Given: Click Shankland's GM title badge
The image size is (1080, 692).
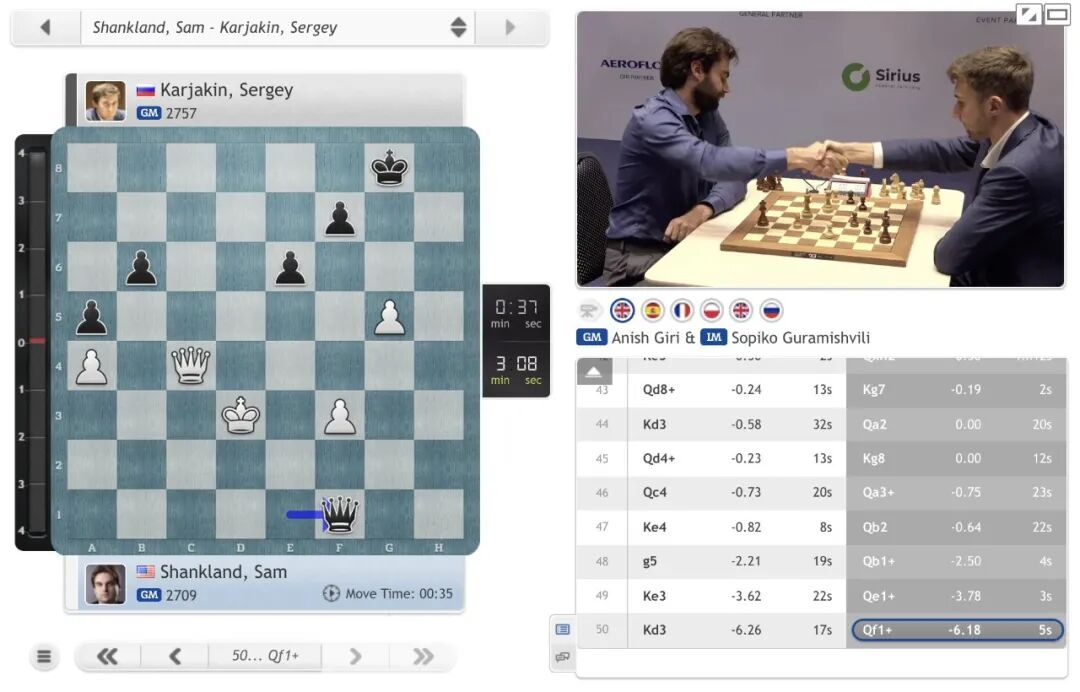Looking at the screenshot, I should (149, 596).
